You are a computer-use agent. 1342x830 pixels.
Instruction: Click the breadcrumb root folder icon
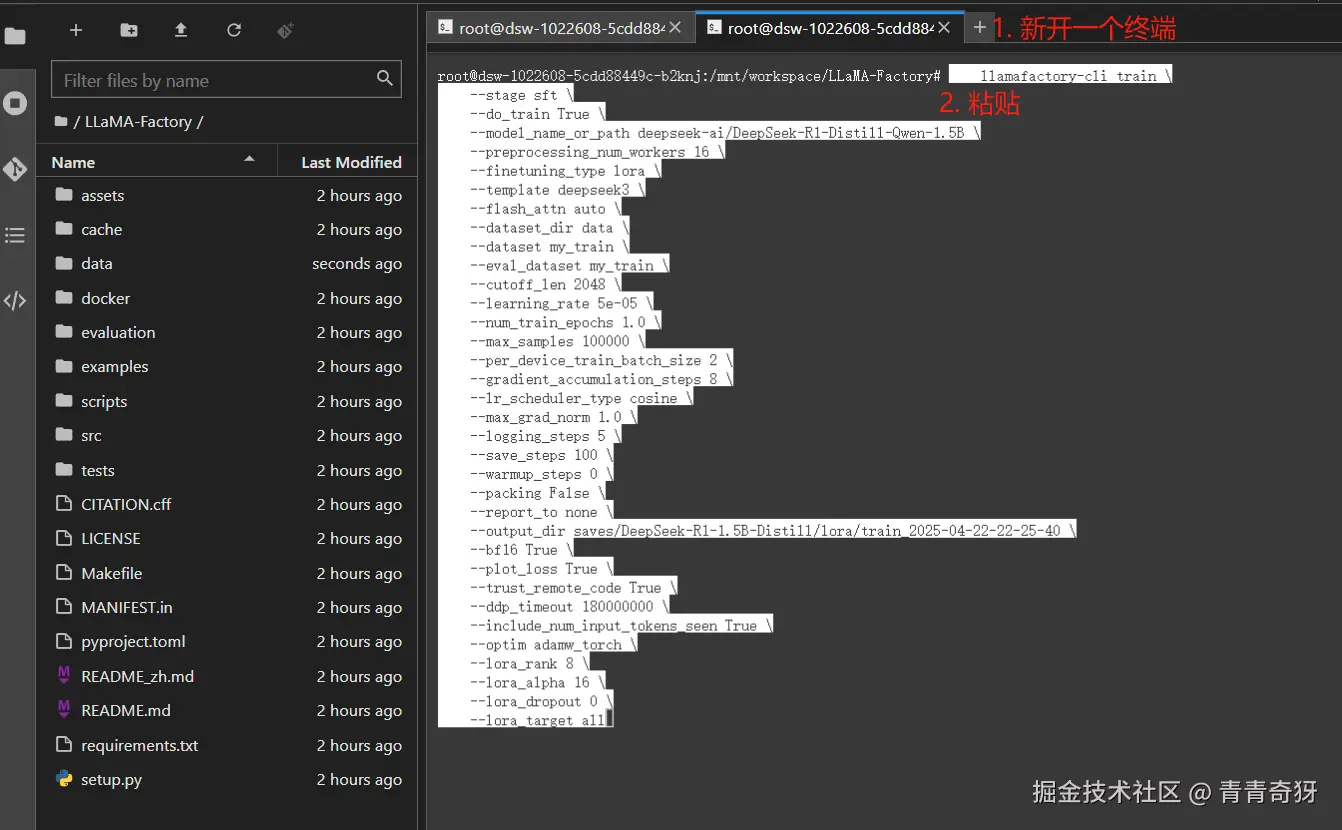point(63,122)
